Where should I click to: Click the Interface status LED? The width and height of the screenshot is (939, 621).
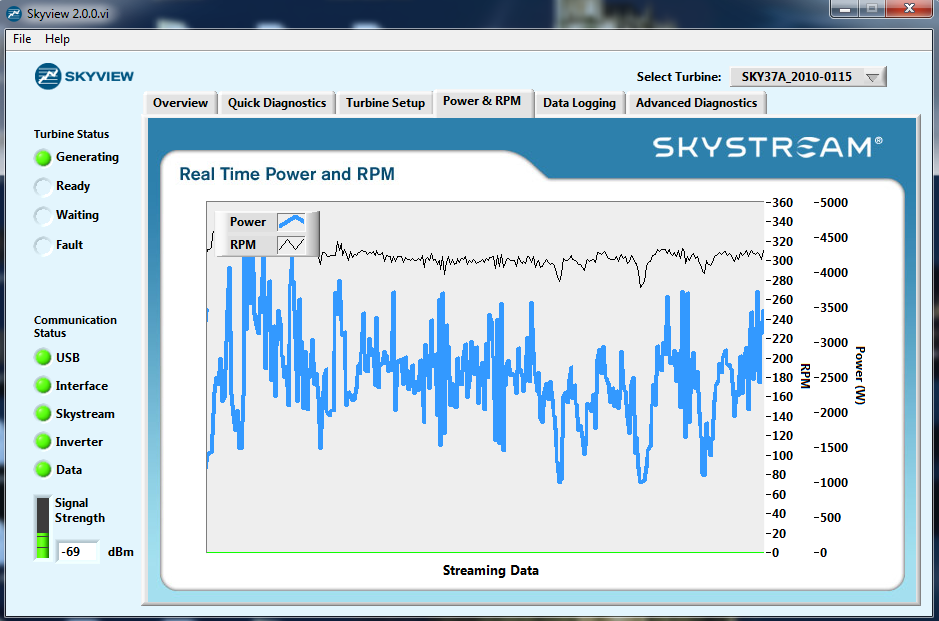point(43,386)
